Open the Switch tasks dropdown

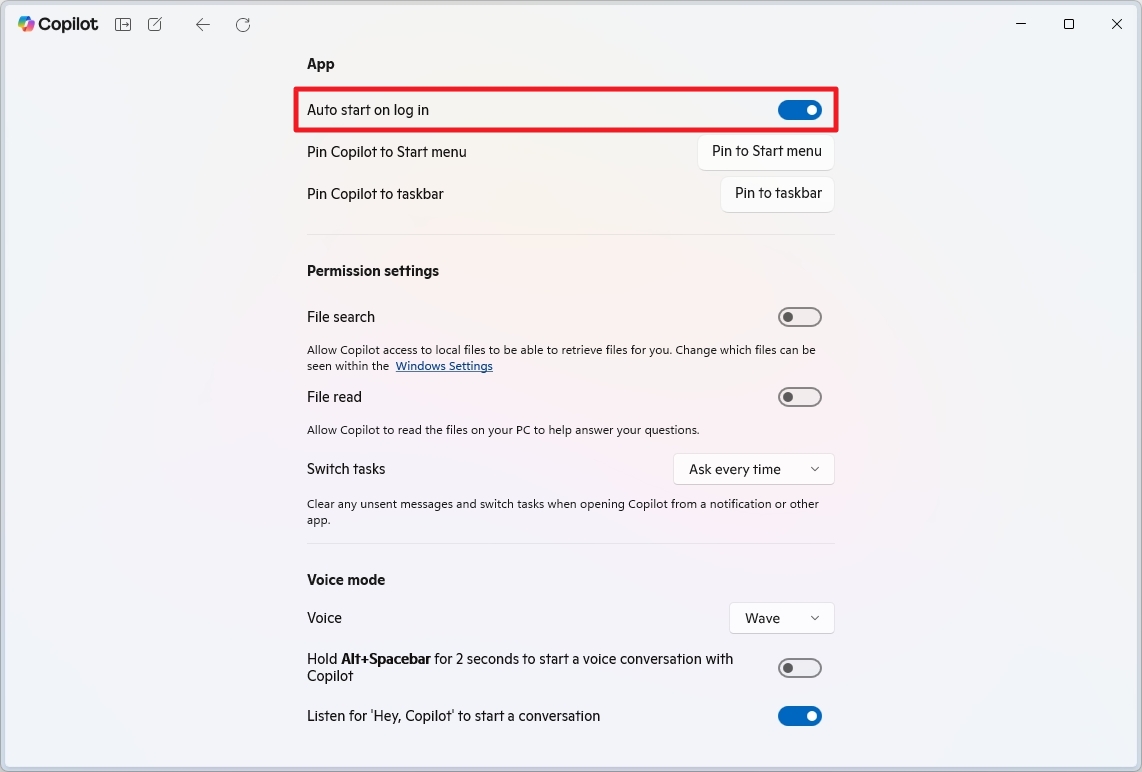(754, 469)
